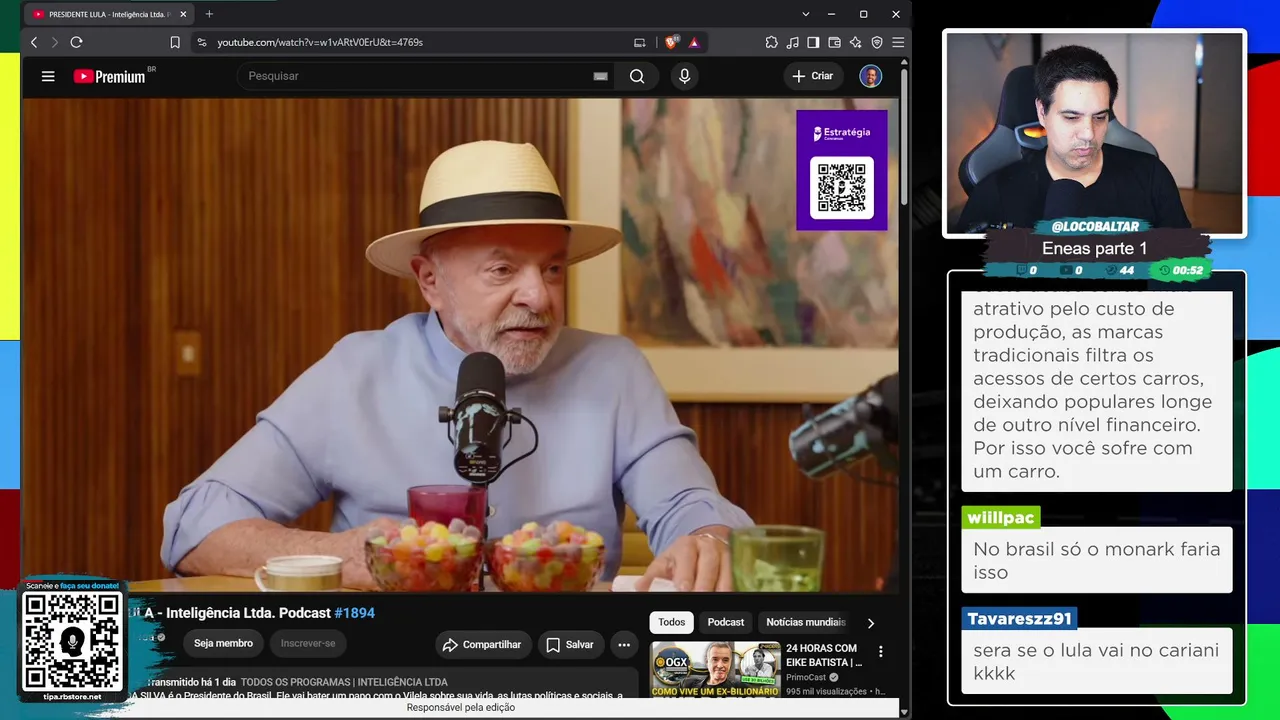Click the Seja membro button
This screenshot has height=720, width=1280.
(223, 643)
